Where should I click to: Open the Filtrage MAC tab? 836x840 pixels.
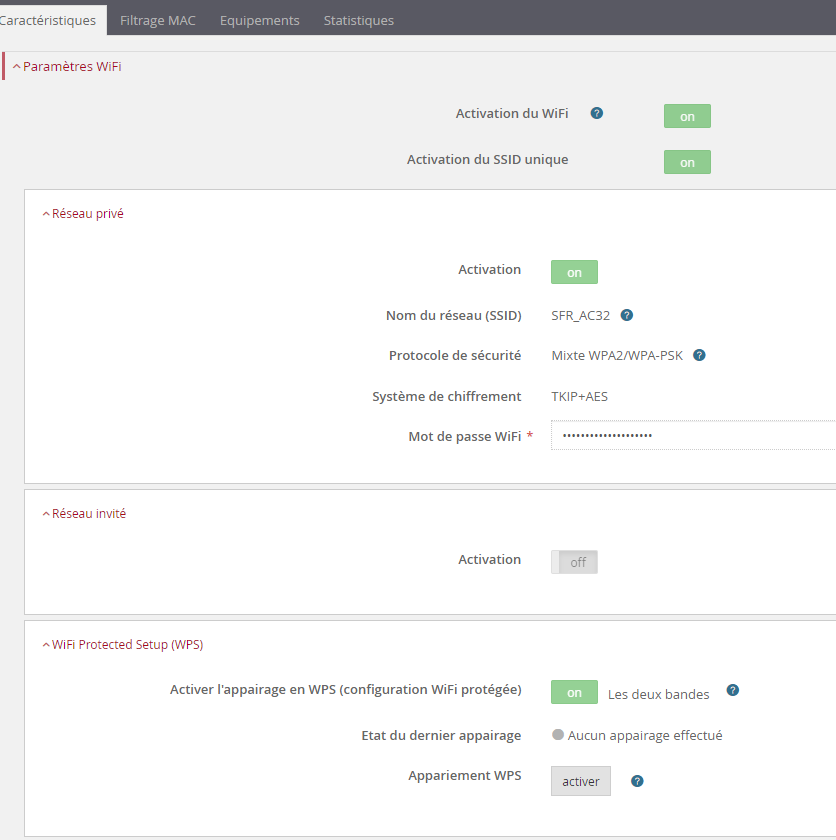(157, 20)
